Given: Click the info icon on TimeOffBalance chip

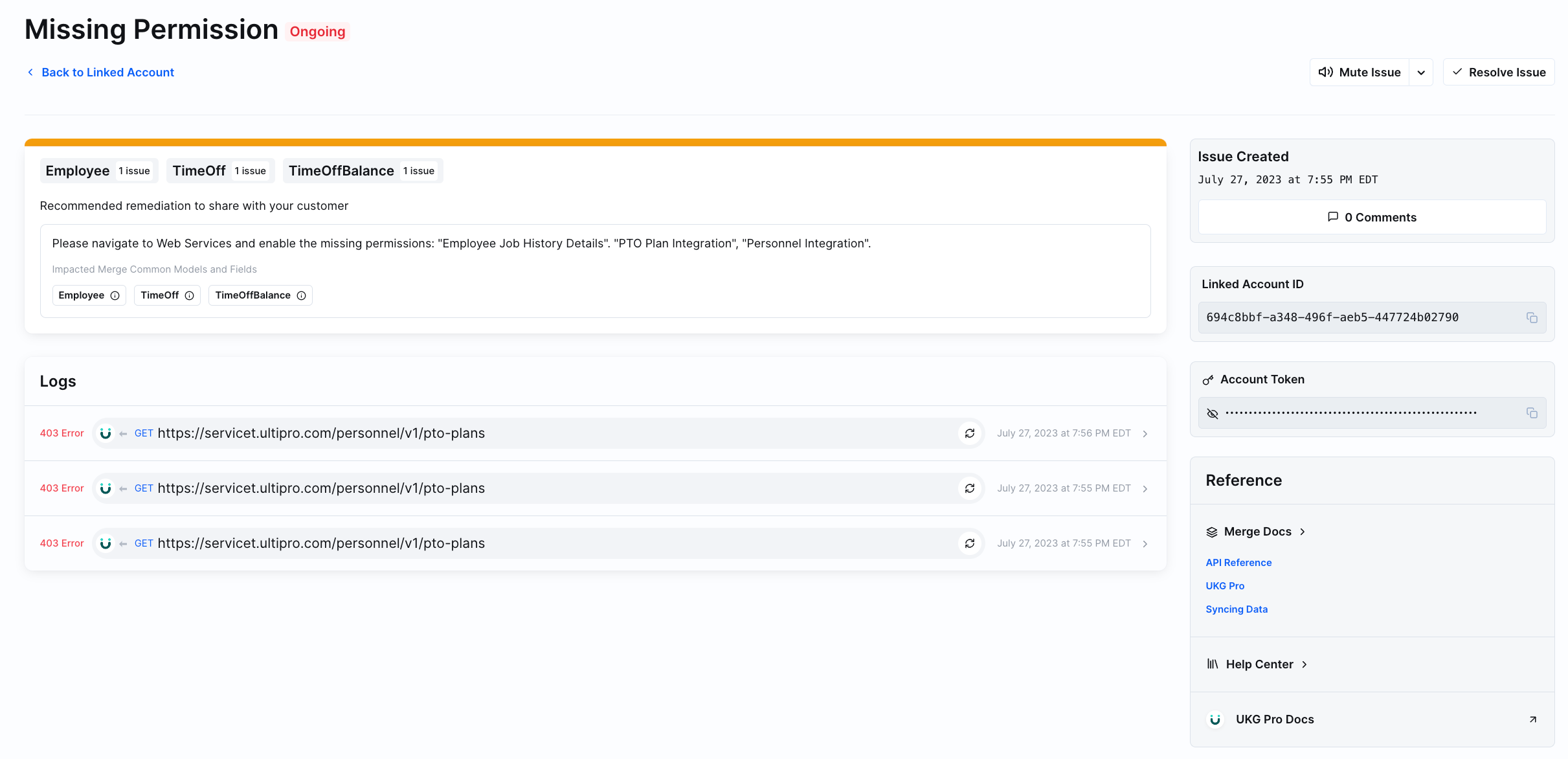Looking at the screenshot, I should pos(302,295).
